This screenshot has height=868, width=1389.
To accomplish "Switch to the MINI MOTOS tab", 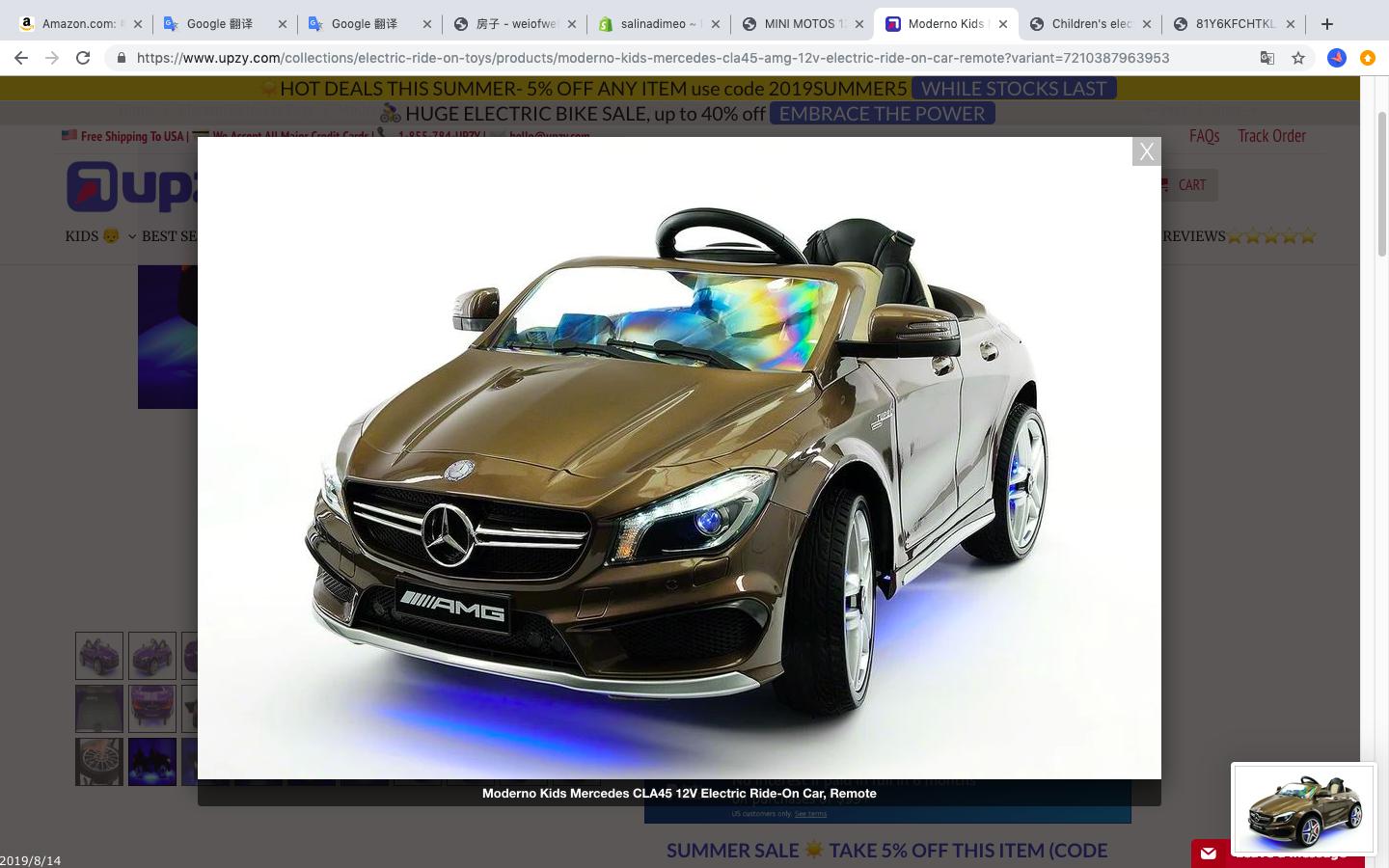I will point(803,23).
